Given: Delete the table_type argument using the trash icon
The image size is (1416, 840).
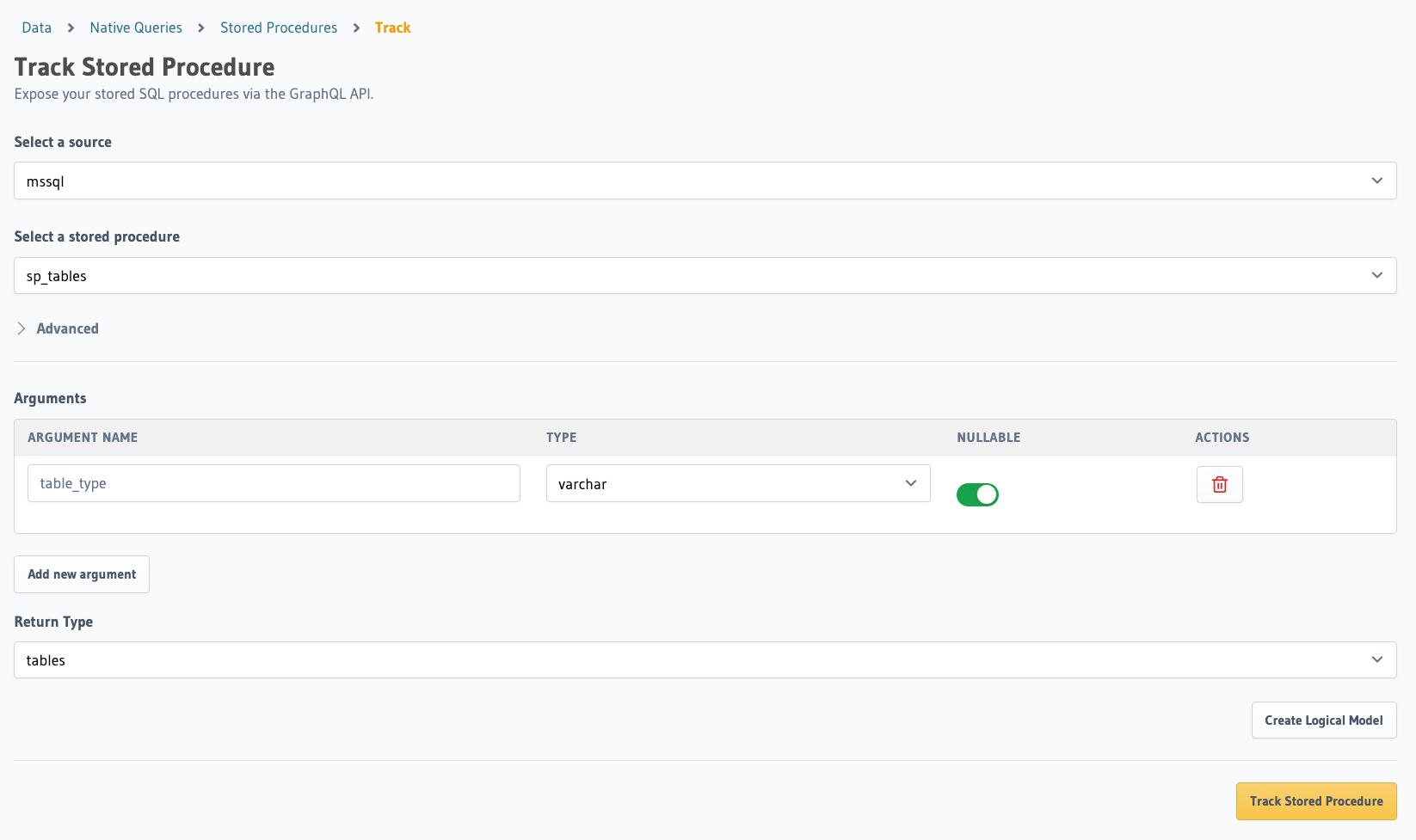Looking at the screenshot, I should (x=1219, y=484).
